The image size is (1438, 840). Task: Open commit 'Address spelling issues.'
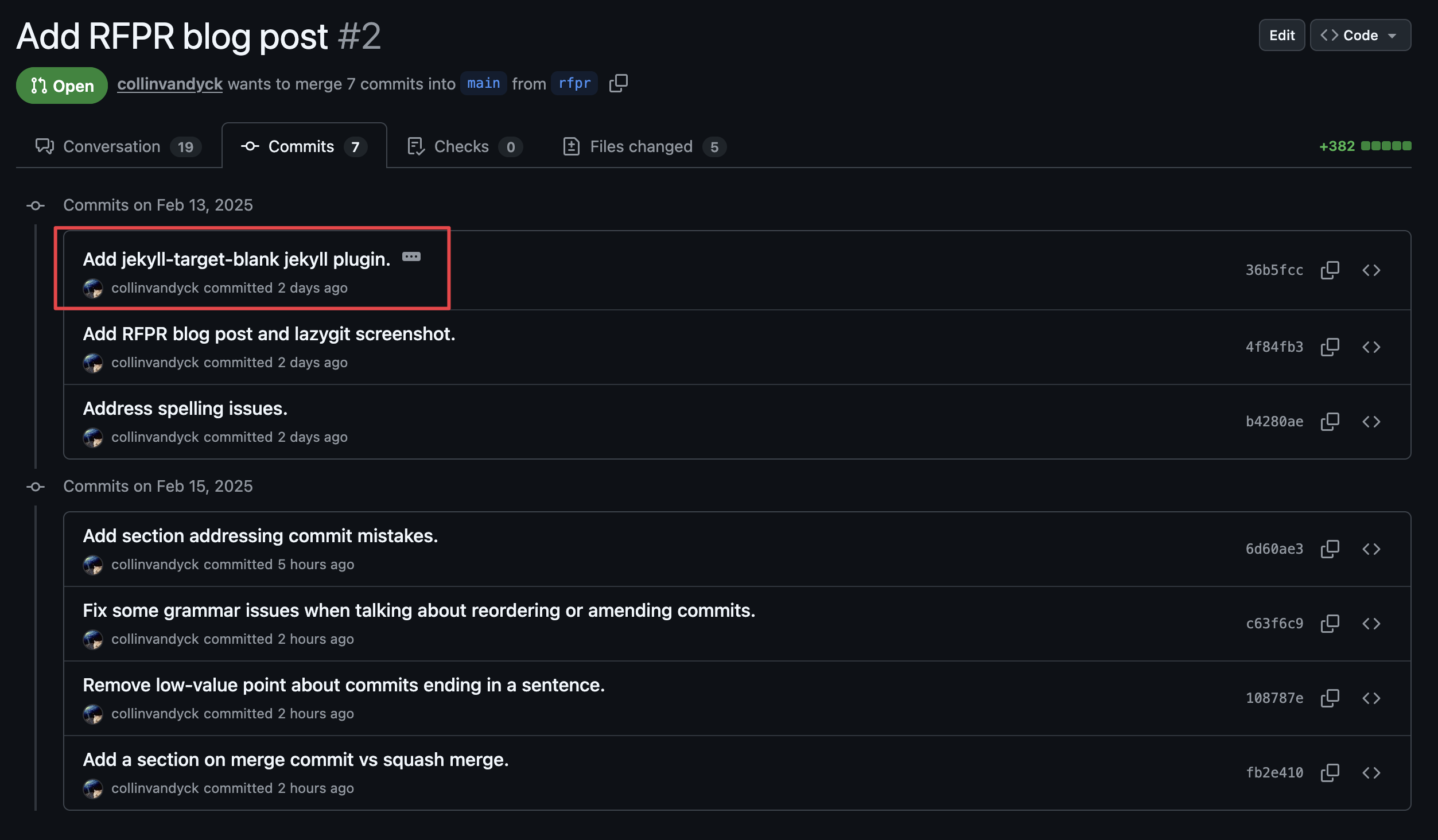pos(185,409)
